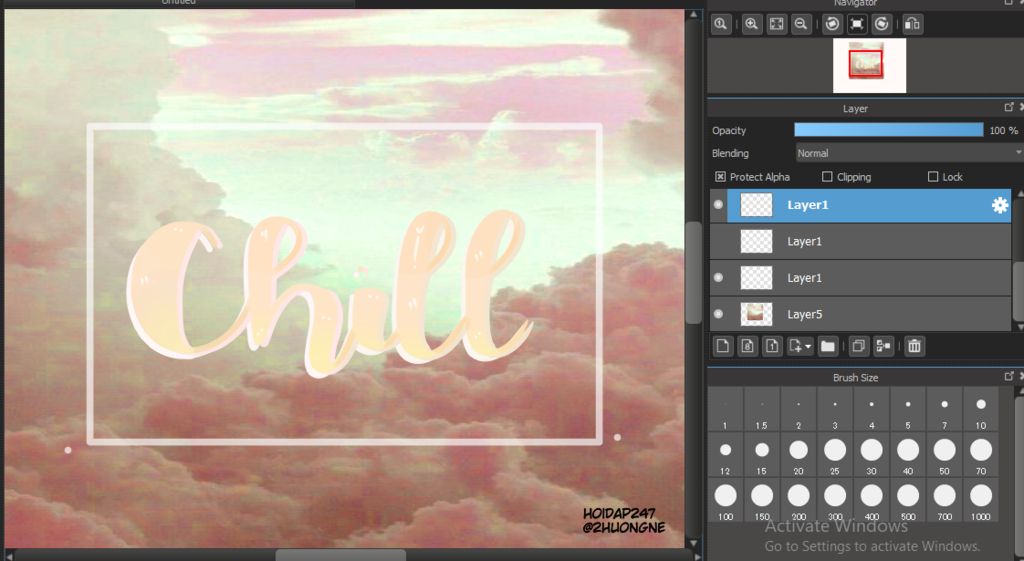Viewport: 1024px width, 561px height.
Task: Flip the canvas view horizontally
Action: coord(913,24)
